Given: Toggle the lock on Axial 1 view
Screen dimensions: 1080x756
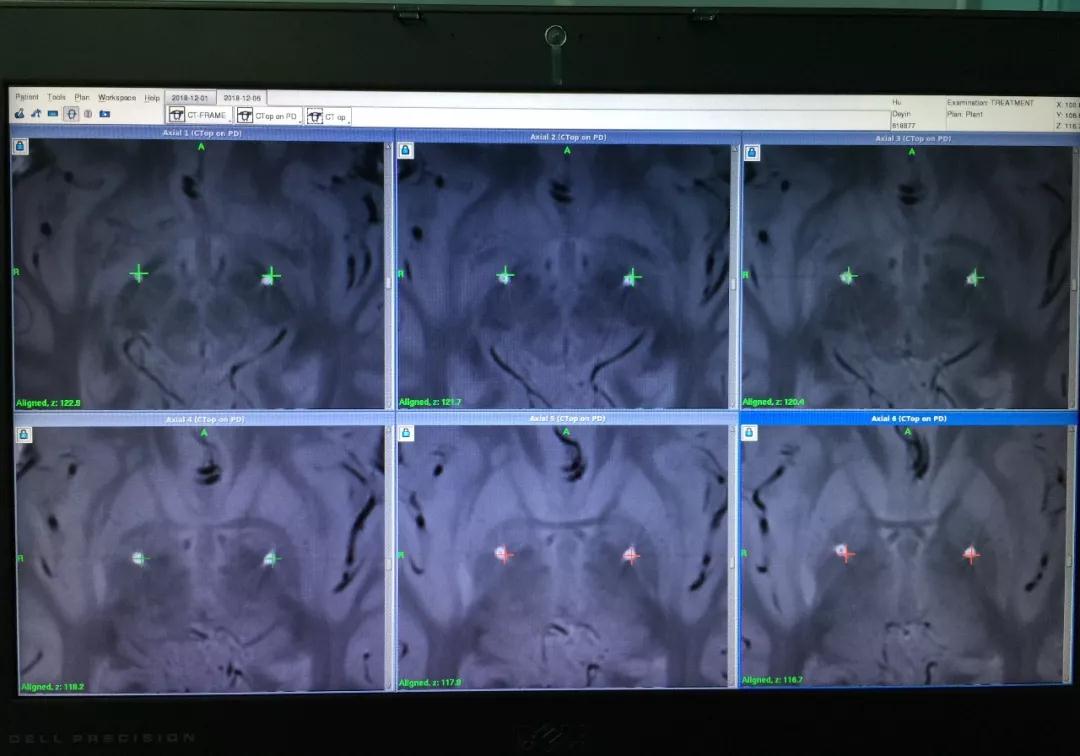Looking at the screenshot, I should click(22, 146).
